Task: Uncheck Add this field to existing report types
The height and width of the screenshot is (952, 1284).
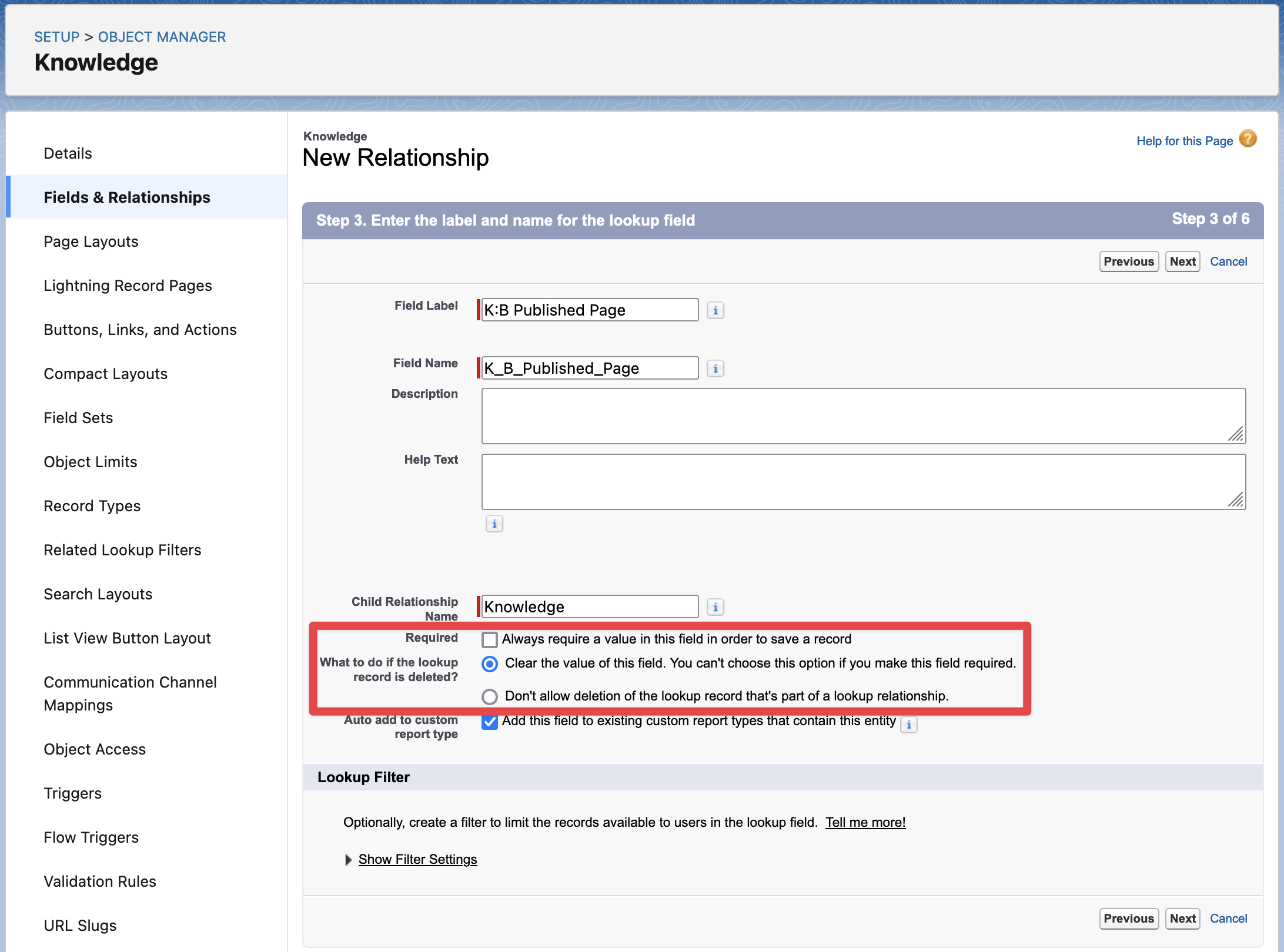Action: pyautogui.click(x=489, y=722)
